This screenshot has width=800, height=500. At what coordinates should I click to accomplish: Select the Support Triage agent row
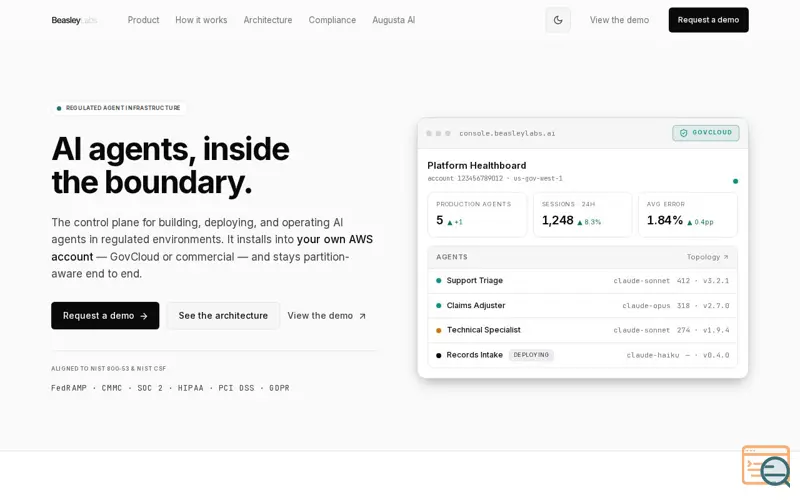coord(583,281)
